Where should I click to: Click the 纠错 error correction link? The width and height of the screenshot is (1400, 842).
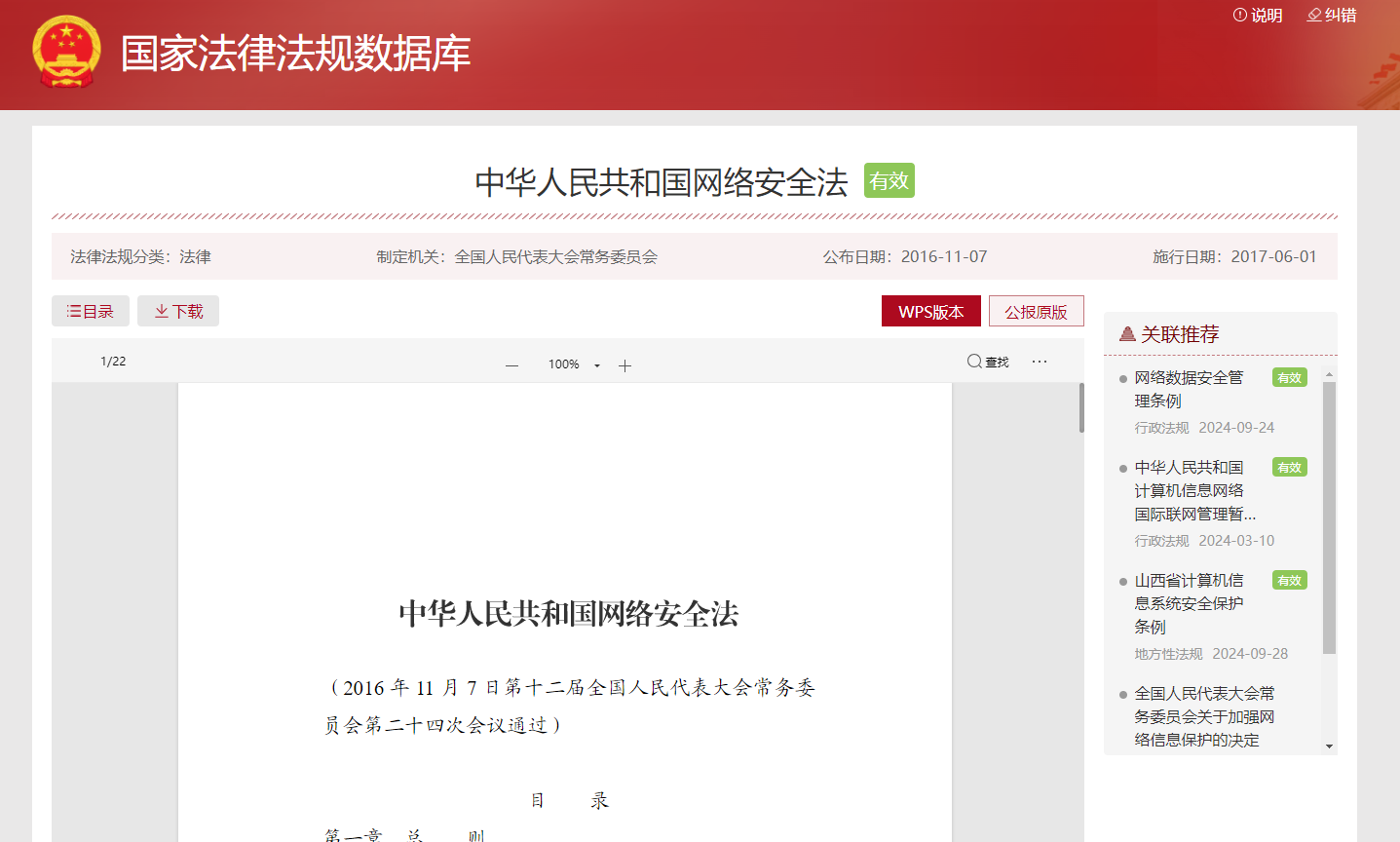1332,16
